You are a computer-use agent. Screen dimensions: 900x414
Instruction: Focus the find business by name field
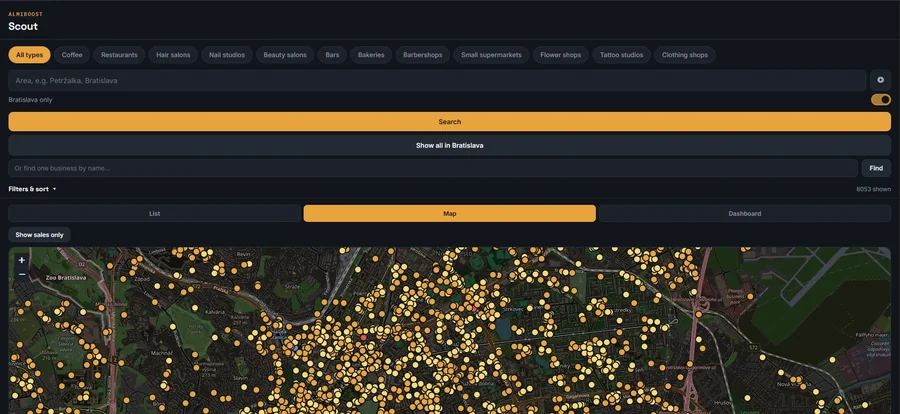point(433,168)
